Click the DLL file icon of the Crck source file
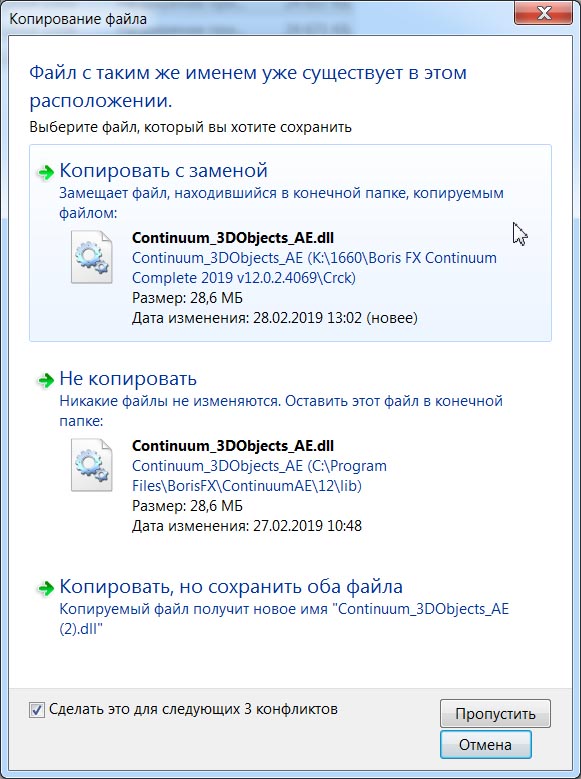The image size is (581, 779). (x=91, y=257)
